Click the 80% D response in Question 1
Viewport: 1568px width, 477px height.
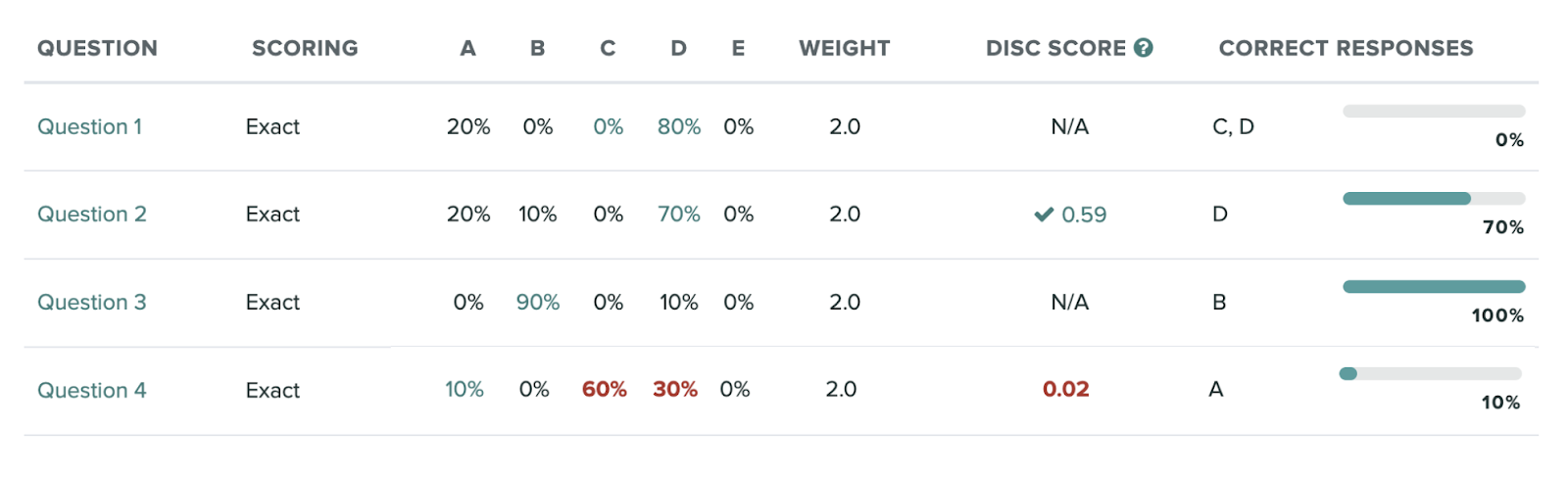679,126
